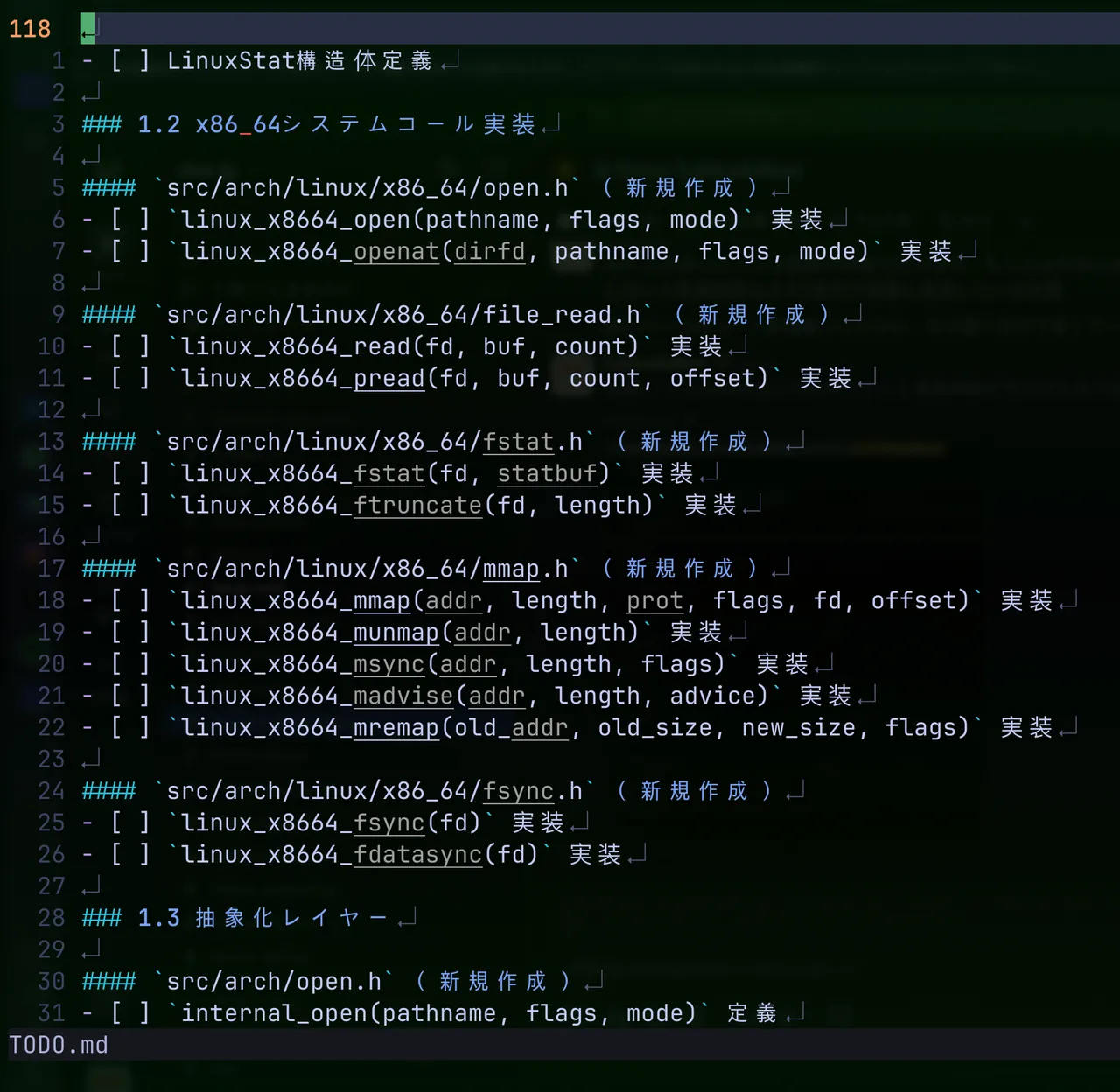Viewport: 1120px width, 1092px height.
Task: Click current line number 118
Action: coord(30,29)
